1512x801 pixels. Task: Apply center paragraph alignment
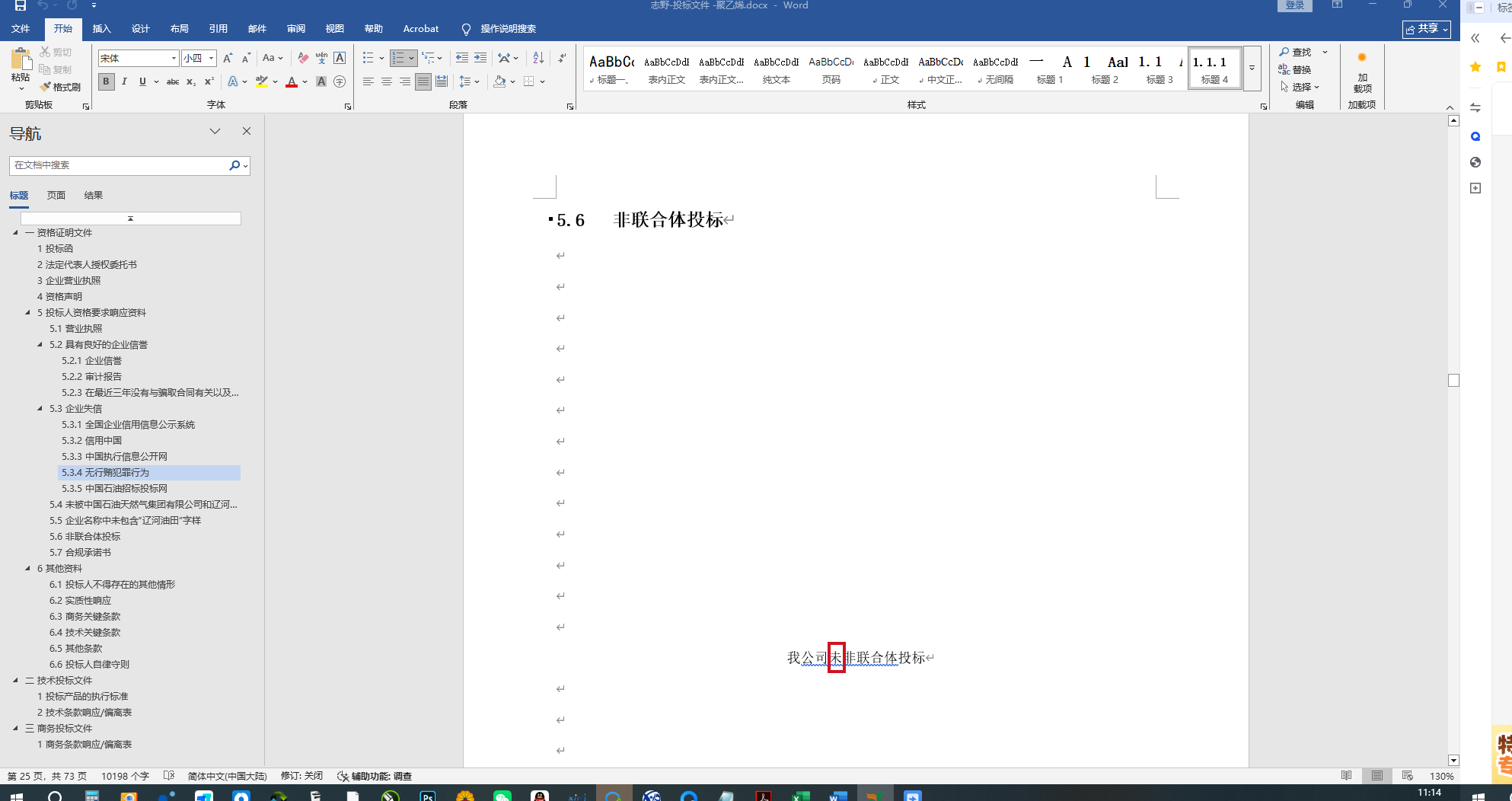(x=387, y=81)
